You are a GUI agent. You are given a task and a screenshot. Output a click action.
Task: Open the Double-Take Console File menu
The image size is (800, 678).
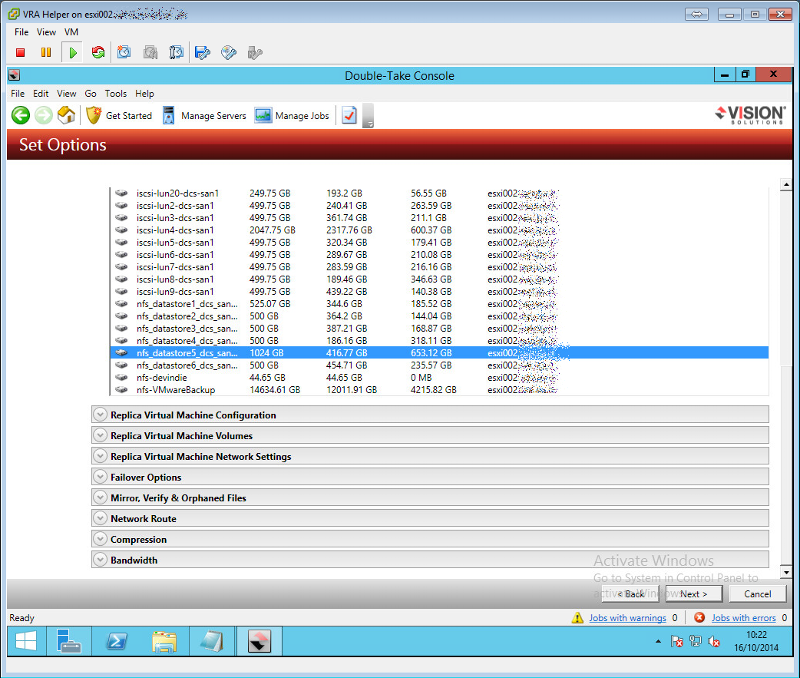click(17, 93)
